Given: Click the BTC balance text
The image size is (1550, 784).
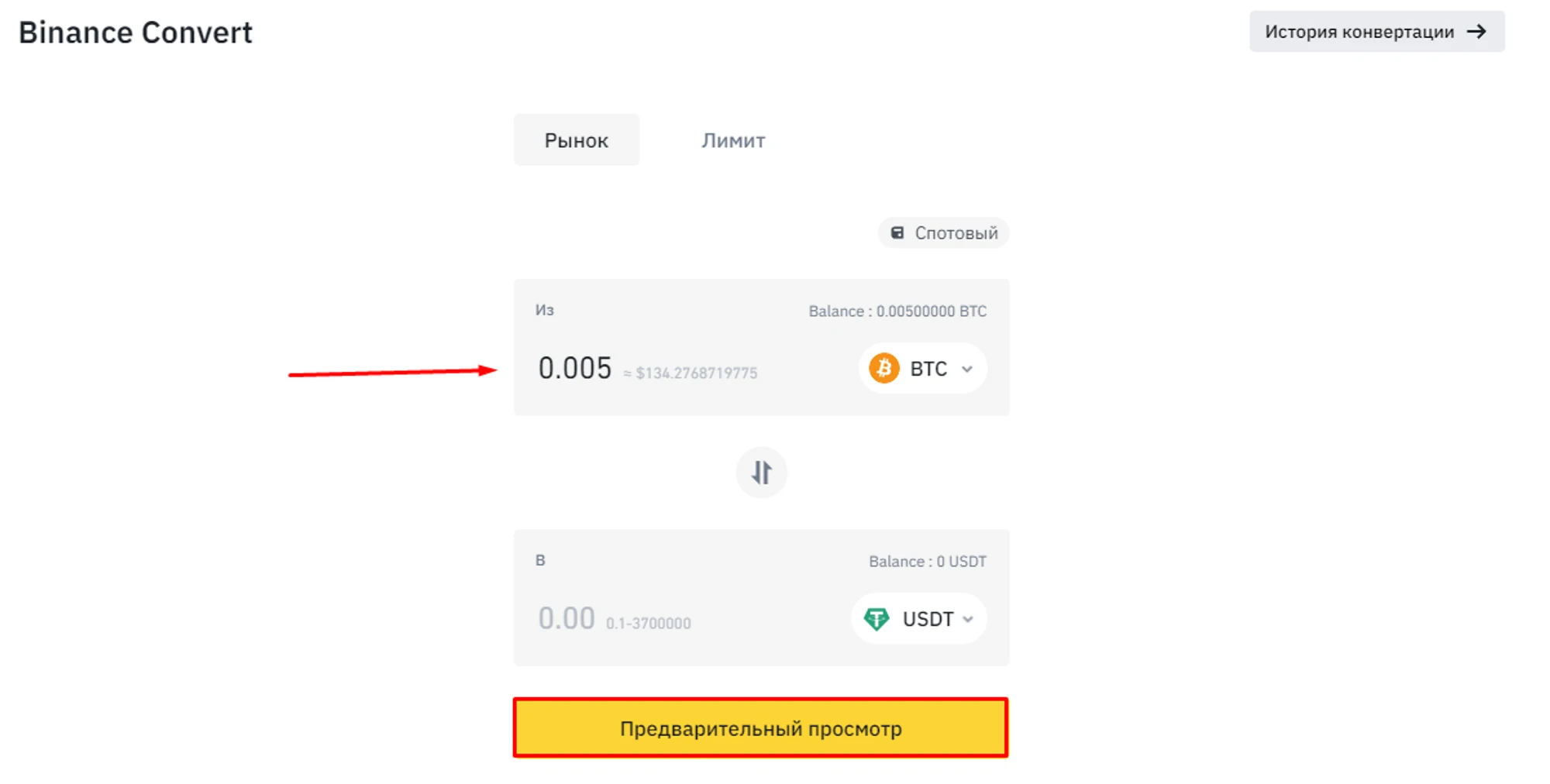Looking at the screenshot, I should 897,311.
